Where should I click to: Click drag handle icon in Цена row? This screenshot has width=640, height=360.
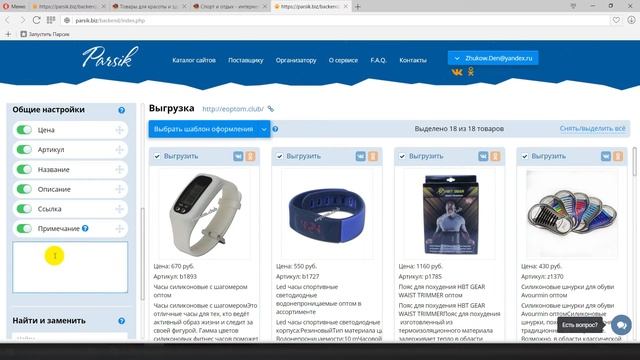tap(119, 130)
